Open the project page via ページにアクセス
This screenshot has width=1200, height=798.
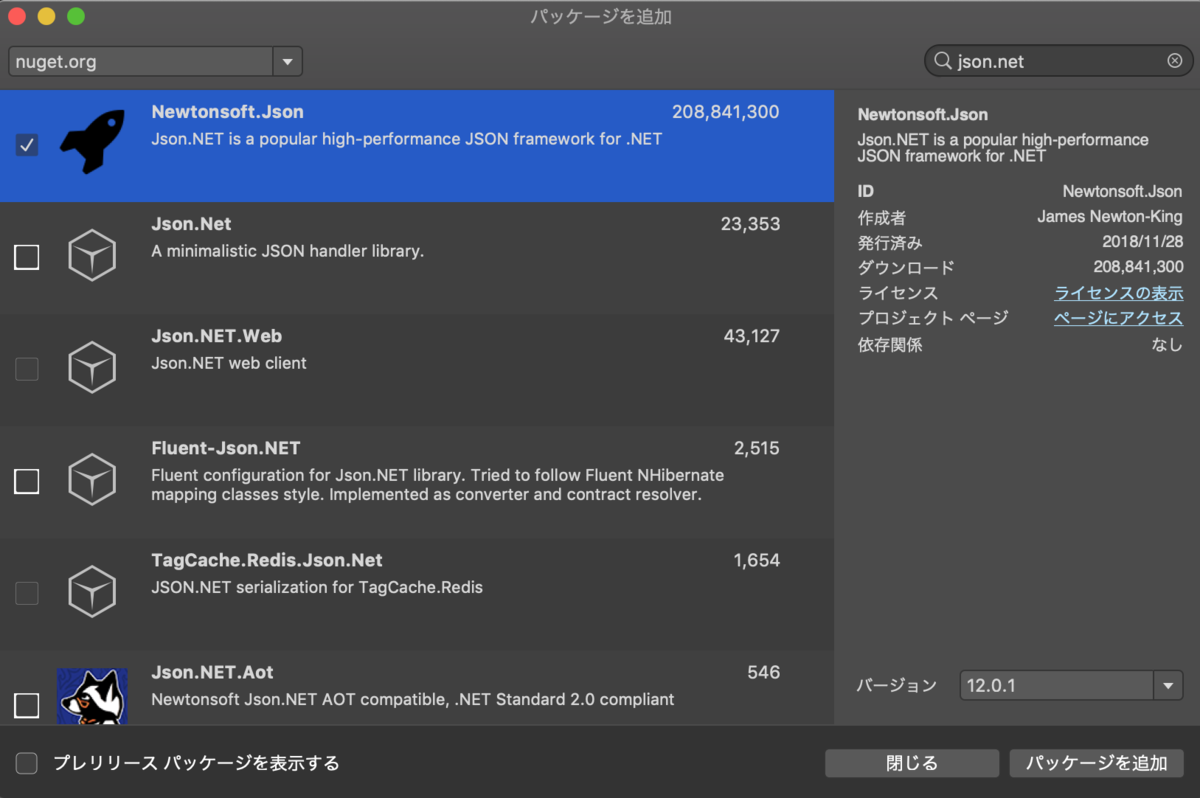1119,318
